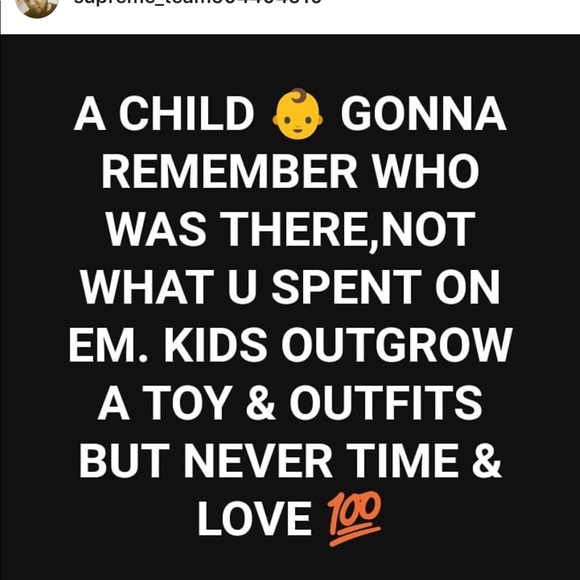Viewport: 580px width, 580px height.
Task: Tap the red 100 emoji
Action: (x=354, y=519)
